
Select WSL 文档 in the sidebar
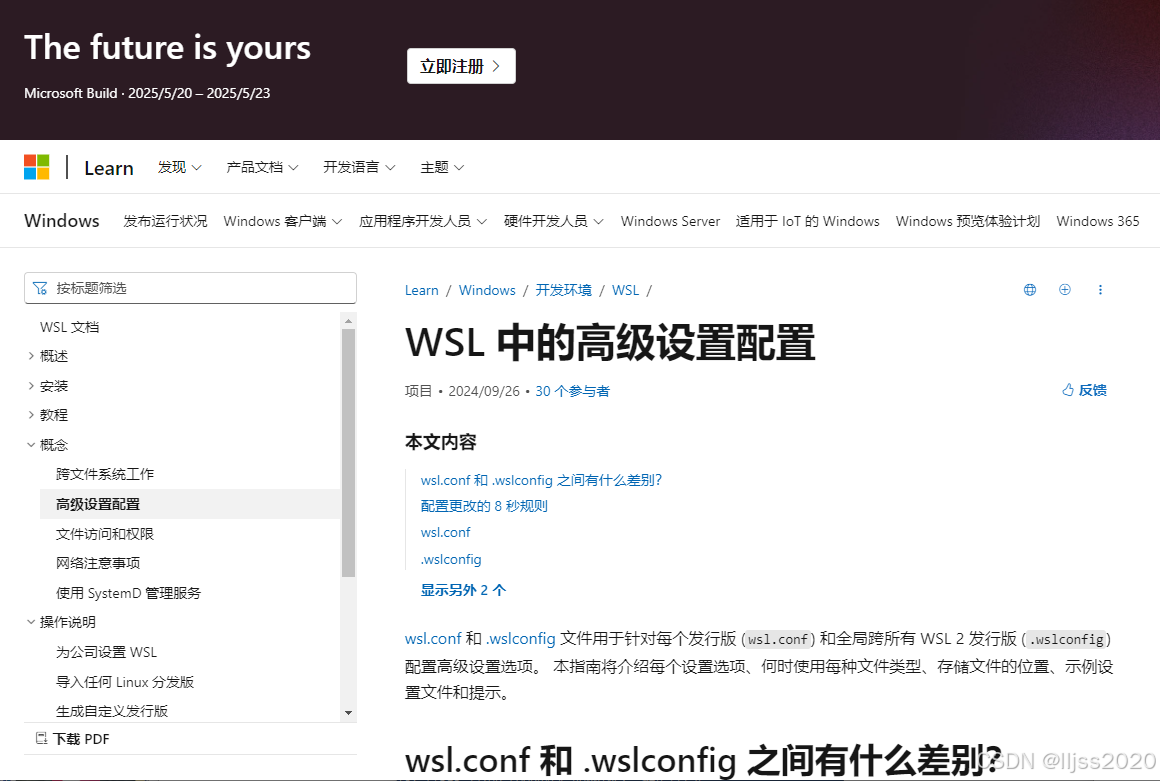(70, 327)
